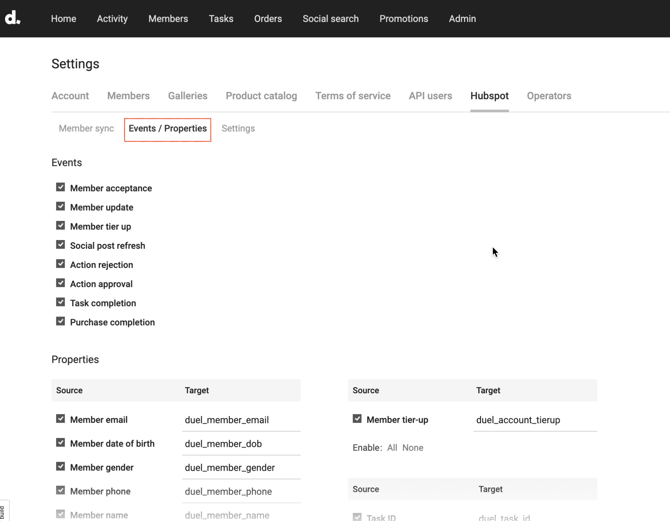This screenshot has width=670, height=521.
Task: Edit the duel_member_gender target field
Action: click(x=240, y=468)
